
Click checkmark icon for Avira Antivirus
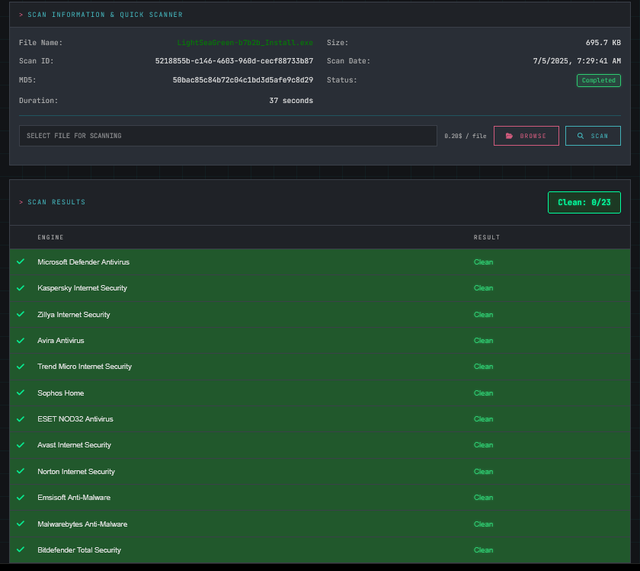coord(20,340)
